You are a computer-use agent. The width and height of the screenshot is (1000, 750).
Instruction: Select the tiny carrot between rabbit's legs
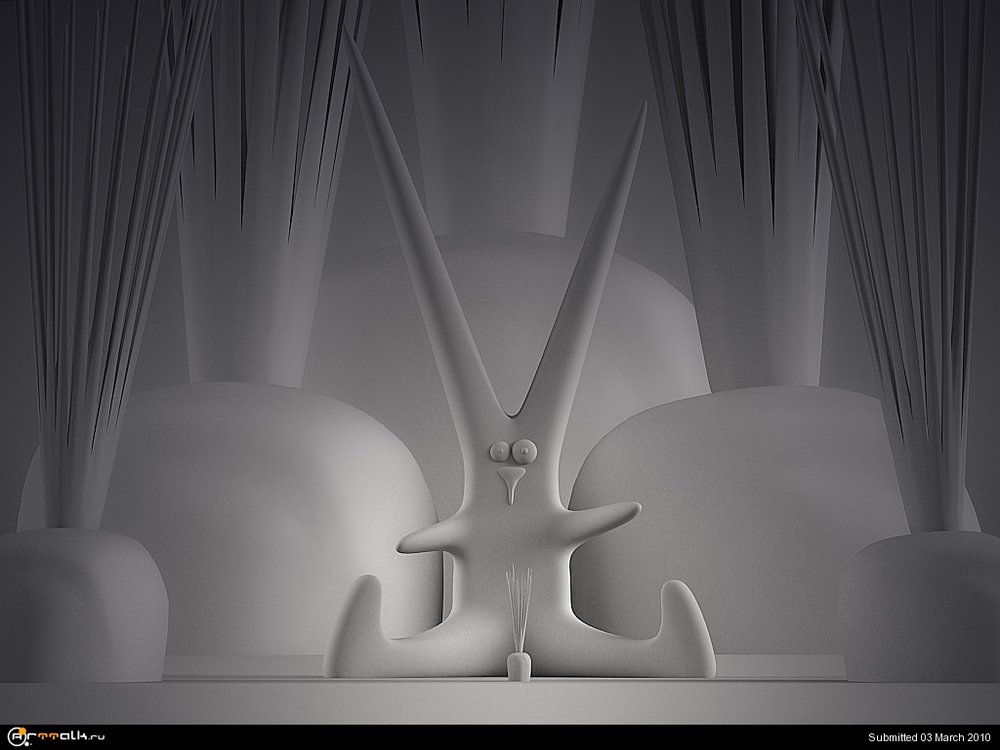coord(518,667)
